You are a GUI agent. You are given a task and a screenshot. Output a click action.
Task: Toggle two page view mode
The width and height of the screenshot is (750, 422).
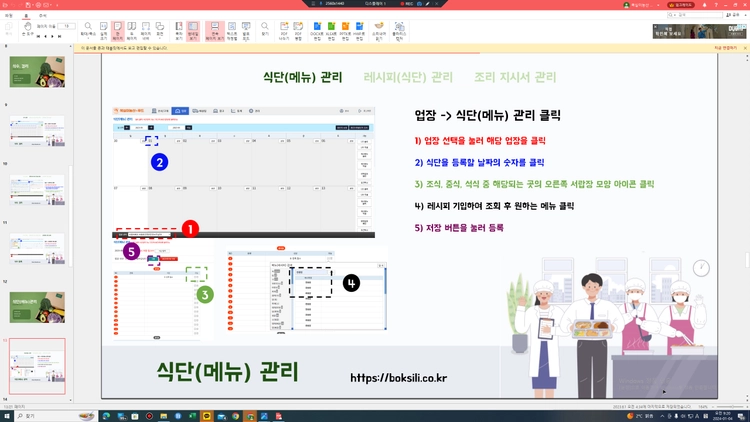click(132, 31)
